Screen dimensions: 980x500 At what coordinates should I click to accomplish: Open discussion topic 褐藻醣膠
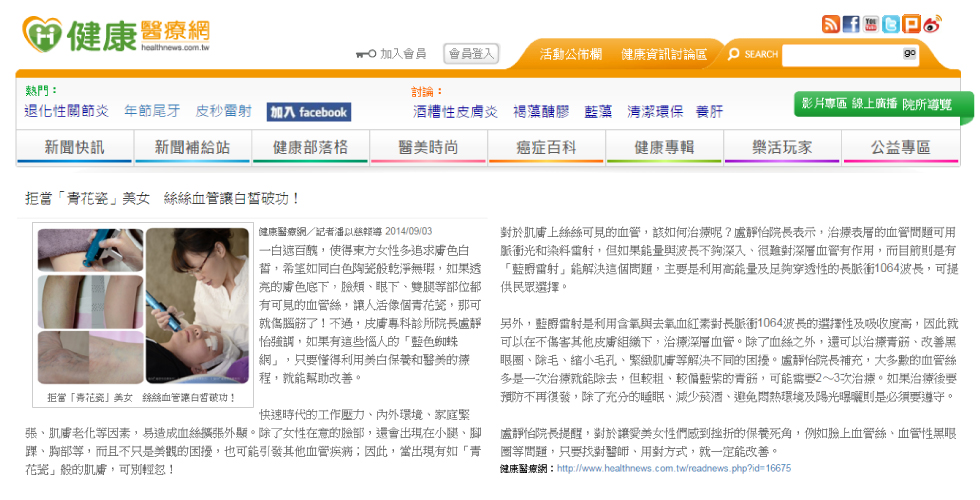click(541, 112)
